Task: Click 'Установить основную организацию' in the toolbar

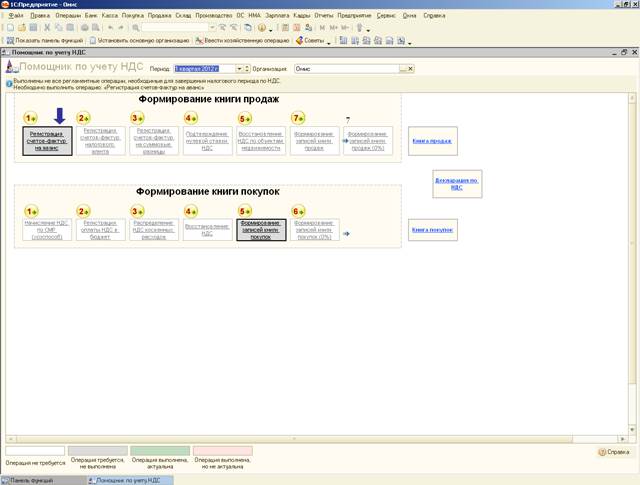Action: [141, 40]
